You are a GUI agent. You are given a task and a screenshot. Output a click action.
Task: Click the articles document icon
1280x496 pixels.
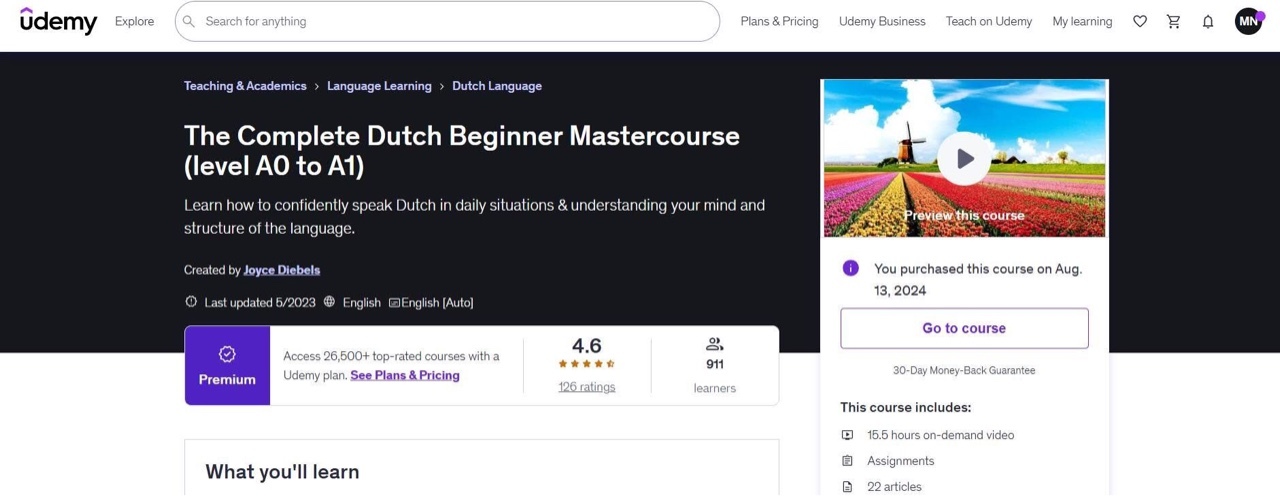coord(848,487)
